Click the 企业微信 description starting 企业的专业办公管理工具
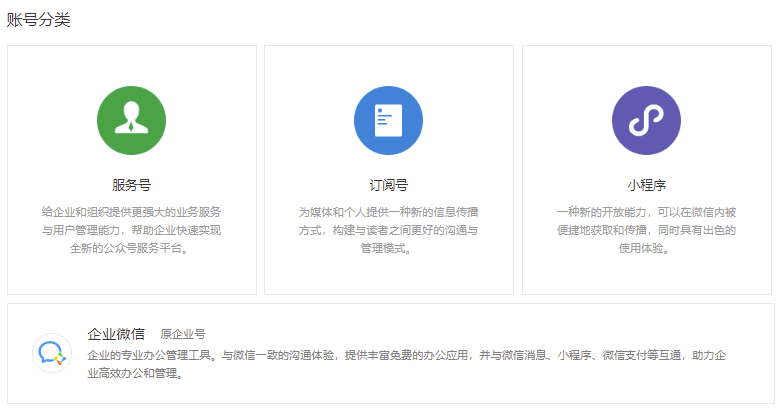The image size is (782, 418). point(406,364)
